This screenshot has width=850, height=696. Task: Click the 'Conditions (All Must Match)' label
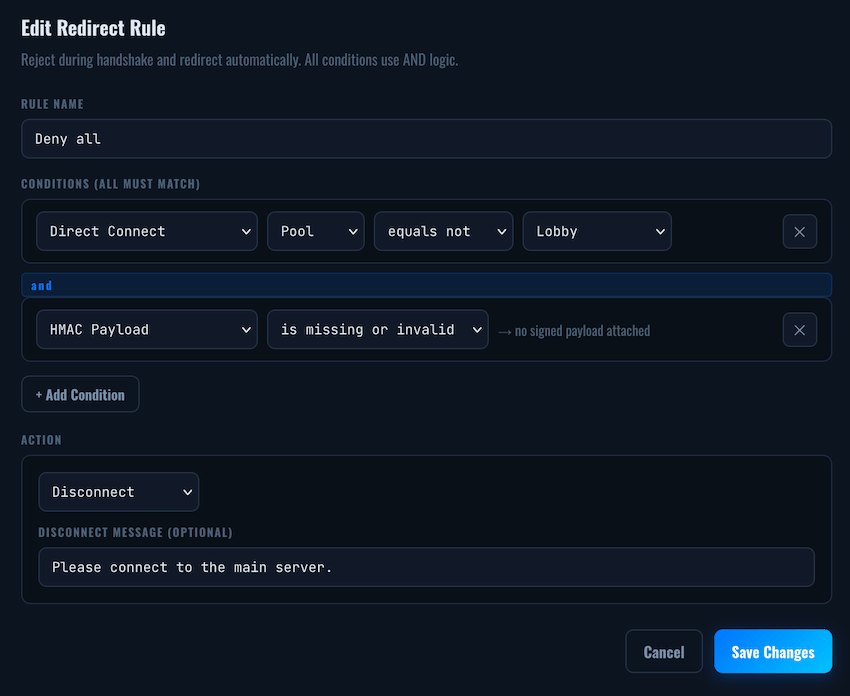111,184
